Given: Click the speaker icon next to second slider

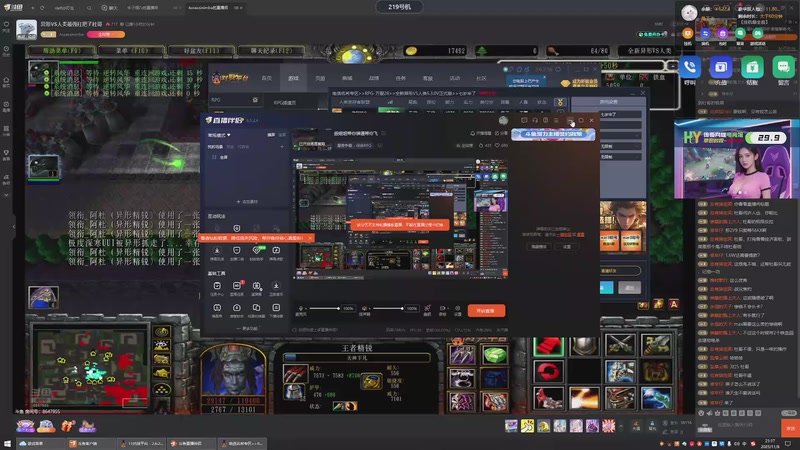Looking at the screenshot, I should [364, 308].
